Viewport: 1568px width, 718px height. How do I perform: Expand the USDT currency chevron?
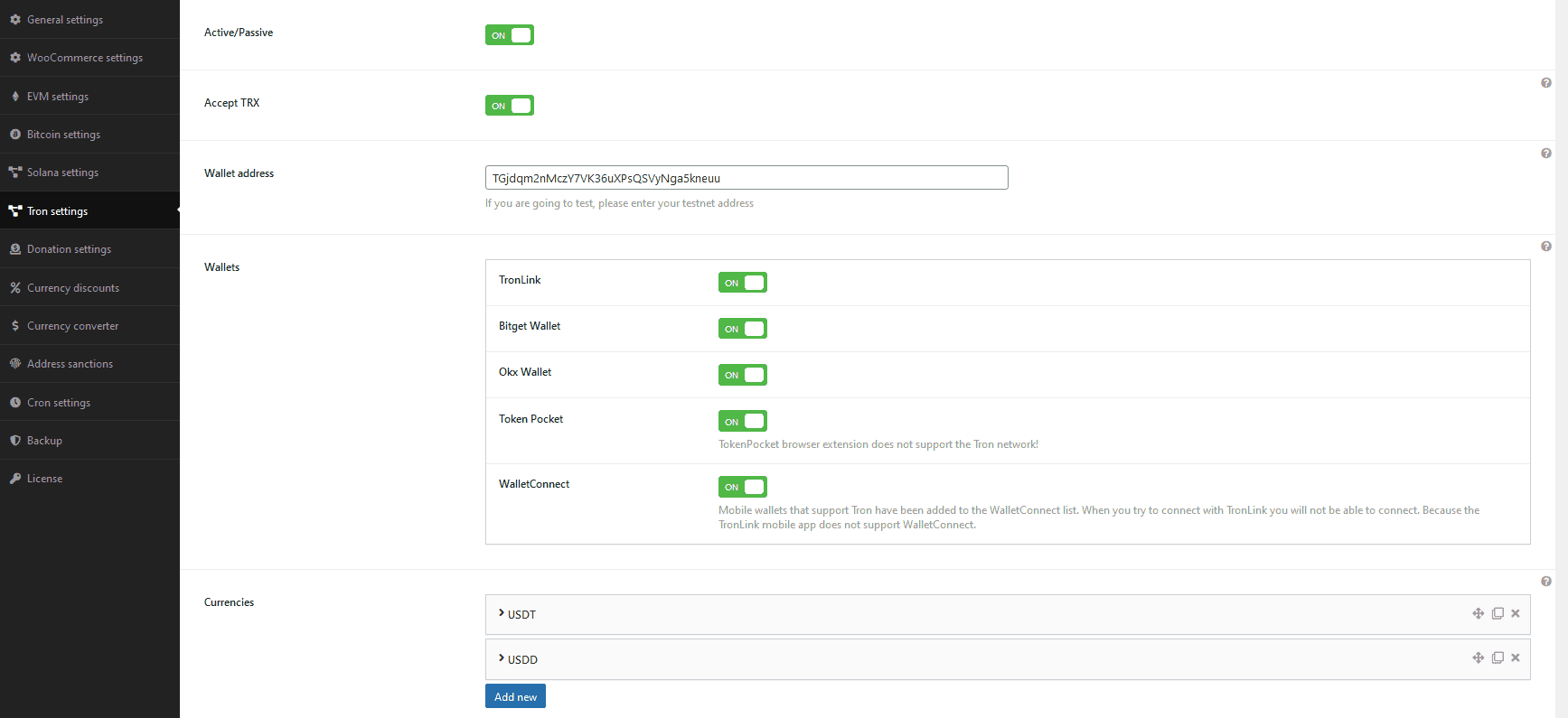pyautogui.click(x=502, y=613)
